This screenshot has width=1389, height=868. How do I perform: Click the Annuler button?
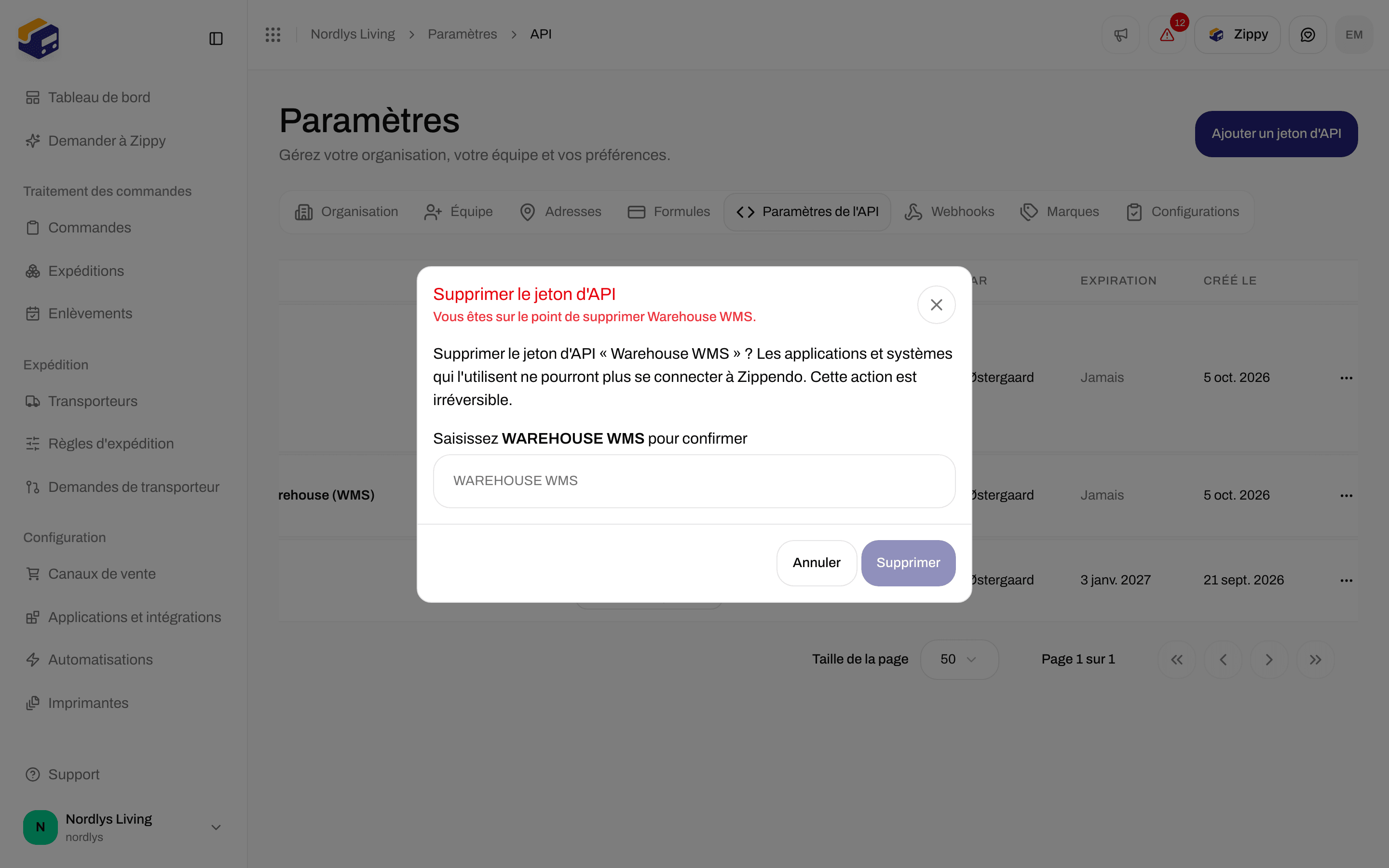point(816,563)
